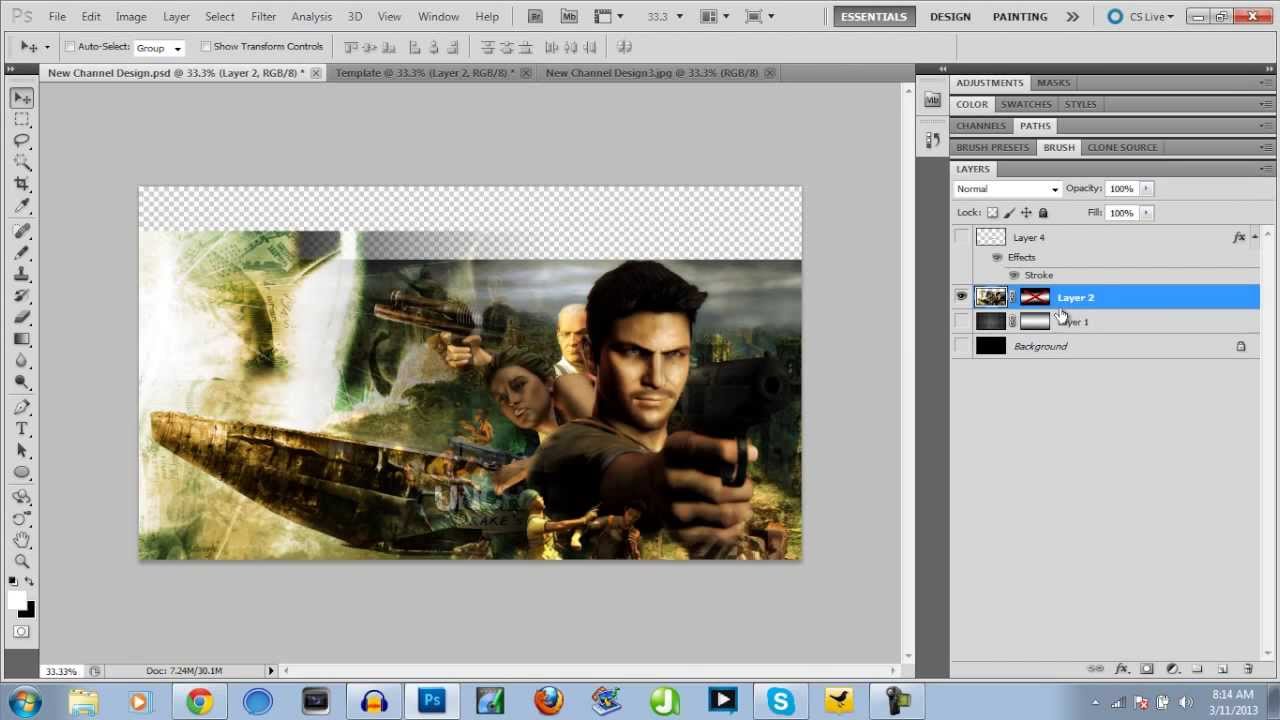Select the Quick Selection tool

point(22,163)
